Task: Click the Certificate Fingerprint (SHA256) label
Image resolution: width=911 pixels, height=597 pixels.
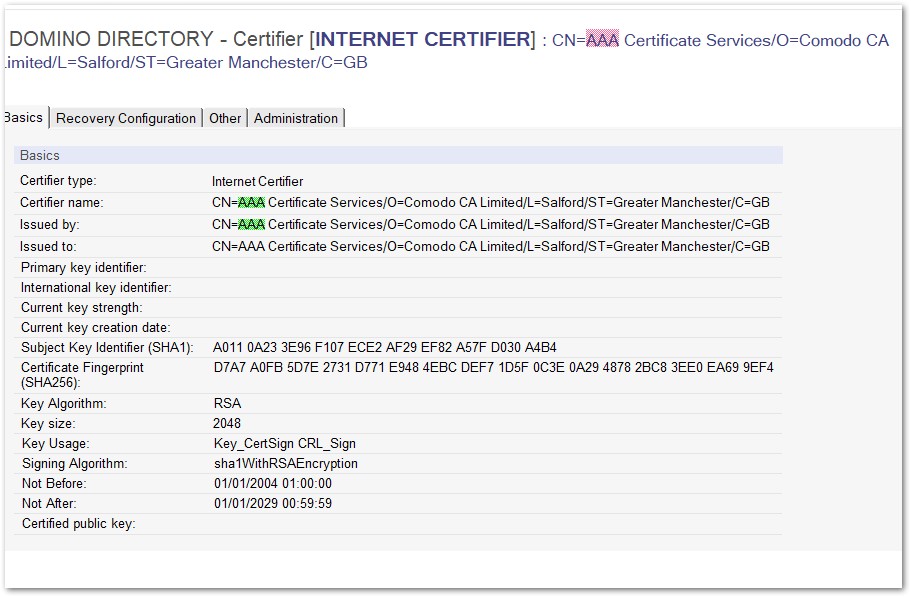Action: 82,375
